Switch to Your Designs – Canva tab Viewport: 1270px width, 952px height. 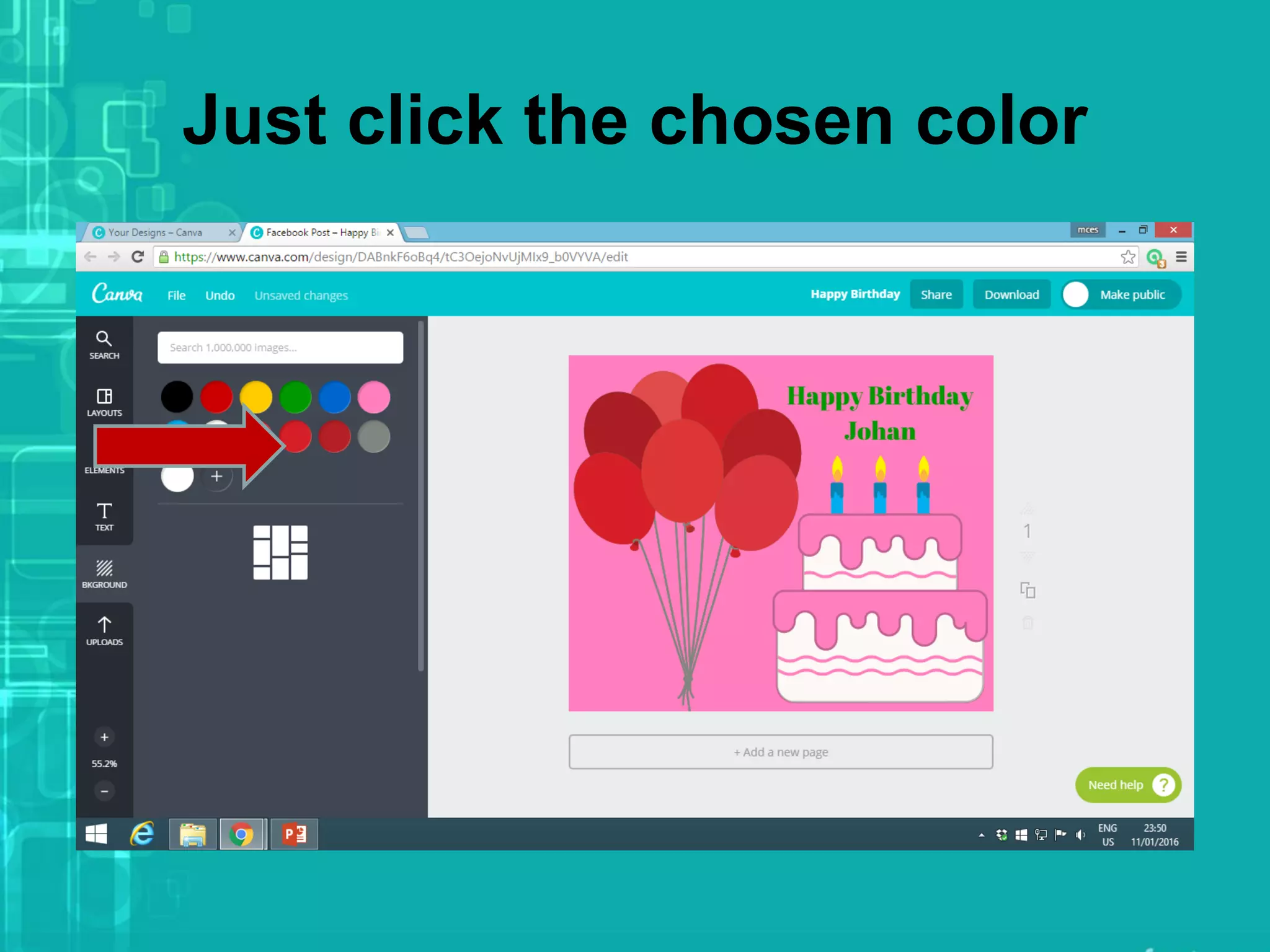click(x=160, y=232)
